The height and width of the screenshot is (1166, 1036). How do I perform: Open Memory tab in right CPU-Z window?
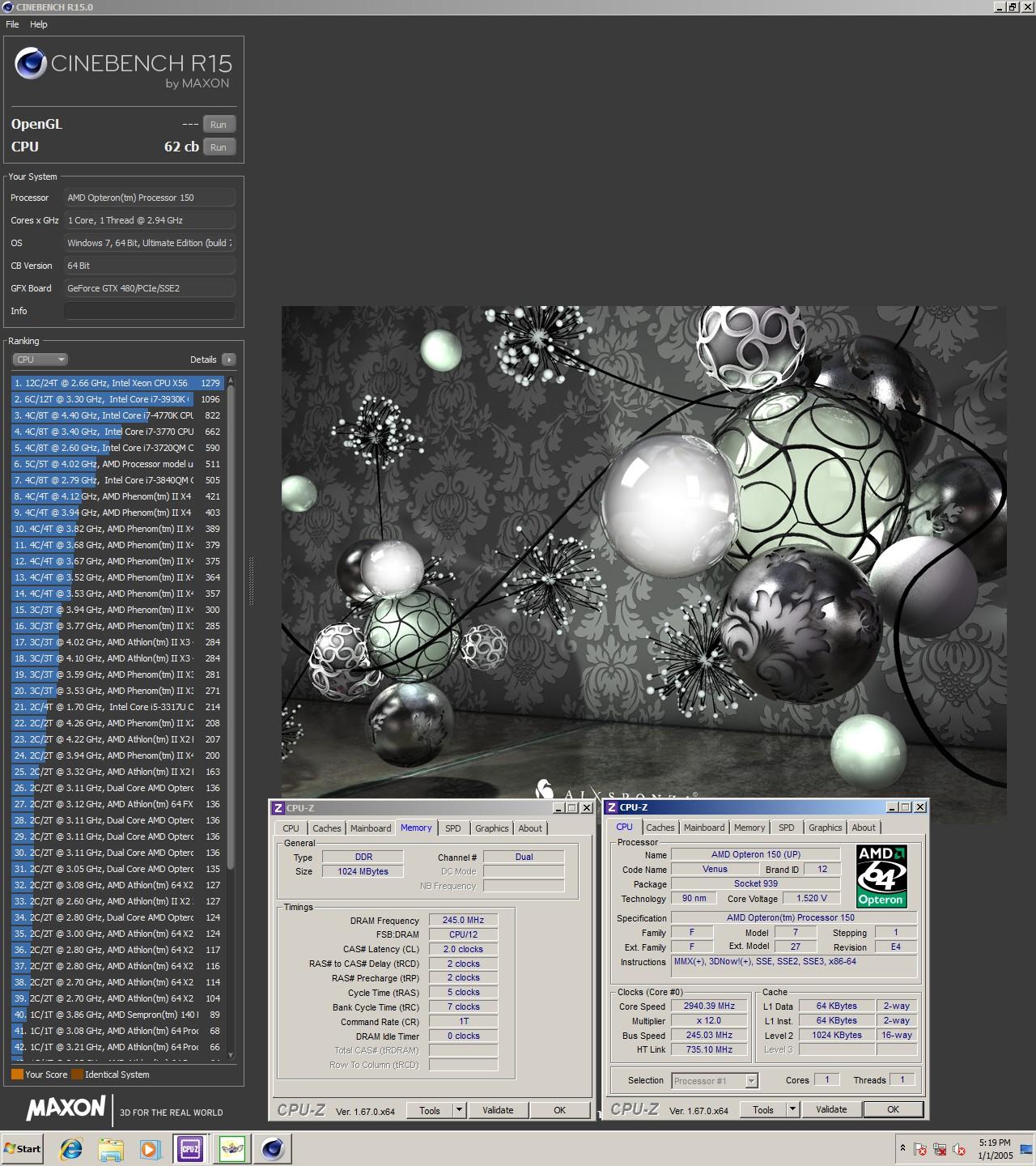tap(749, 828)
